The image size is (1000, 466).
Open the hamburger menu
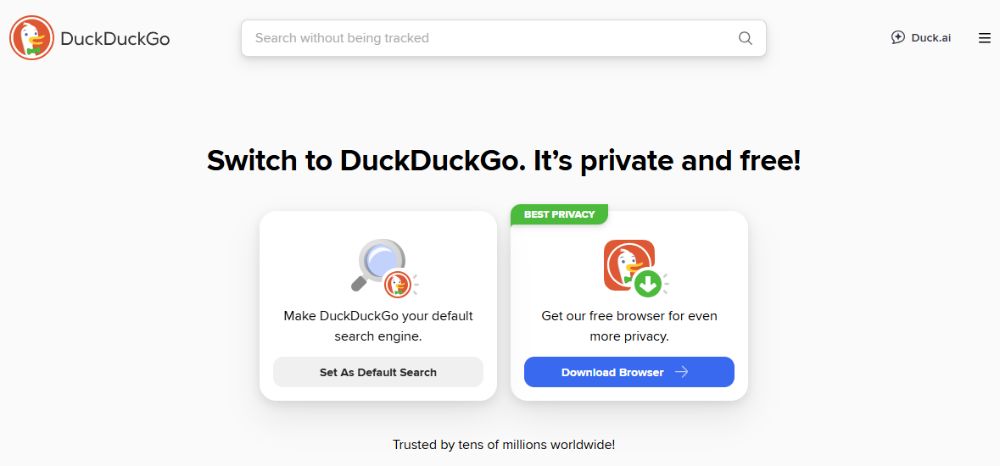984,38
